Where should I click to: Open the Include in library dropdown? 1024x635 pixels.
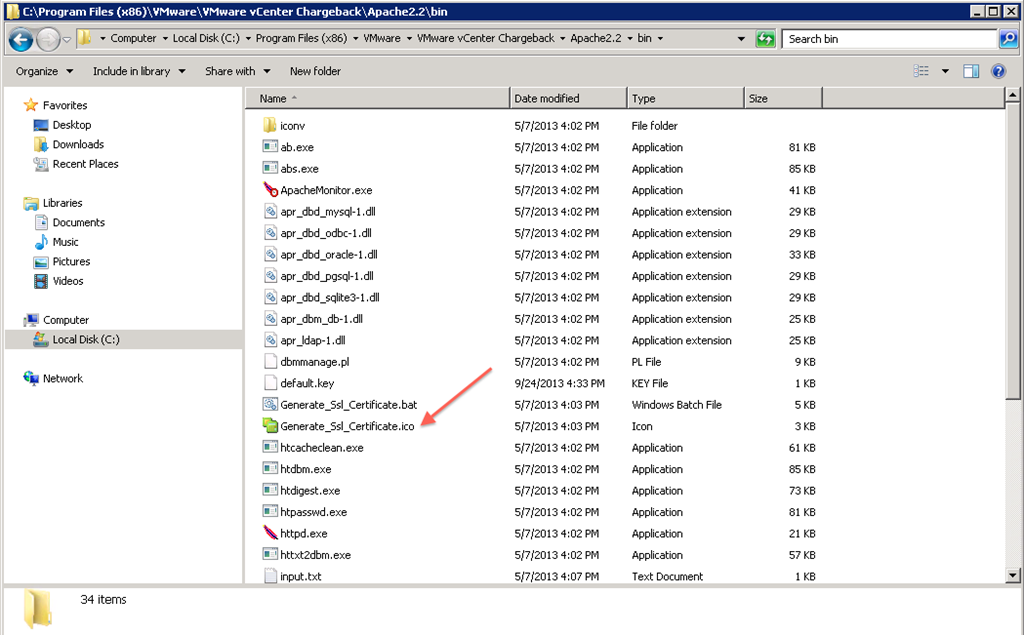tap(139, 71)
